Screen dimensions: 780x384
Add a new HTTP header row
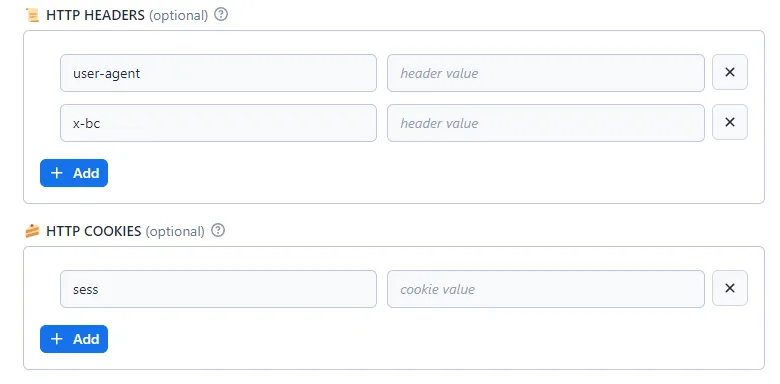click(x=74, y=173)
